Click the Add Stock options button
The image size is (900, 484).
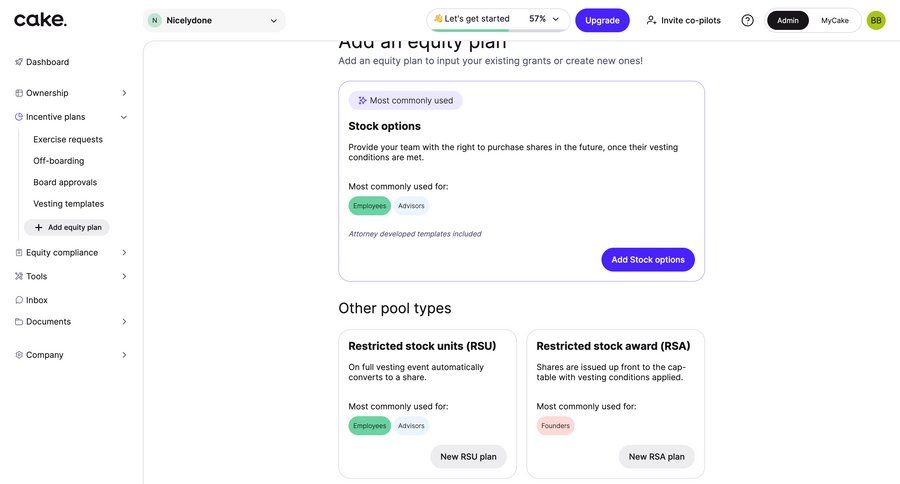click(647, 260)
